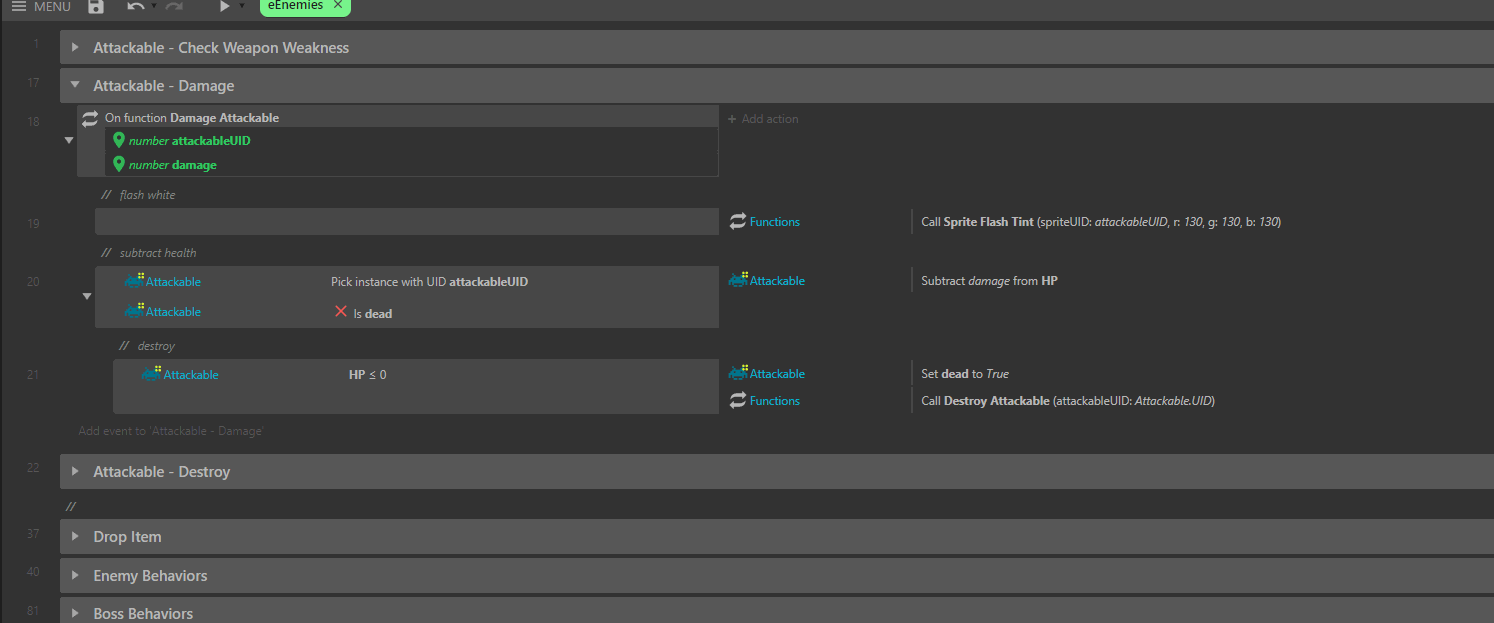Click the green pin icon beside attackableUID parameter
Viewport: 1494px width, 623px height.
[x=119, y=140]
